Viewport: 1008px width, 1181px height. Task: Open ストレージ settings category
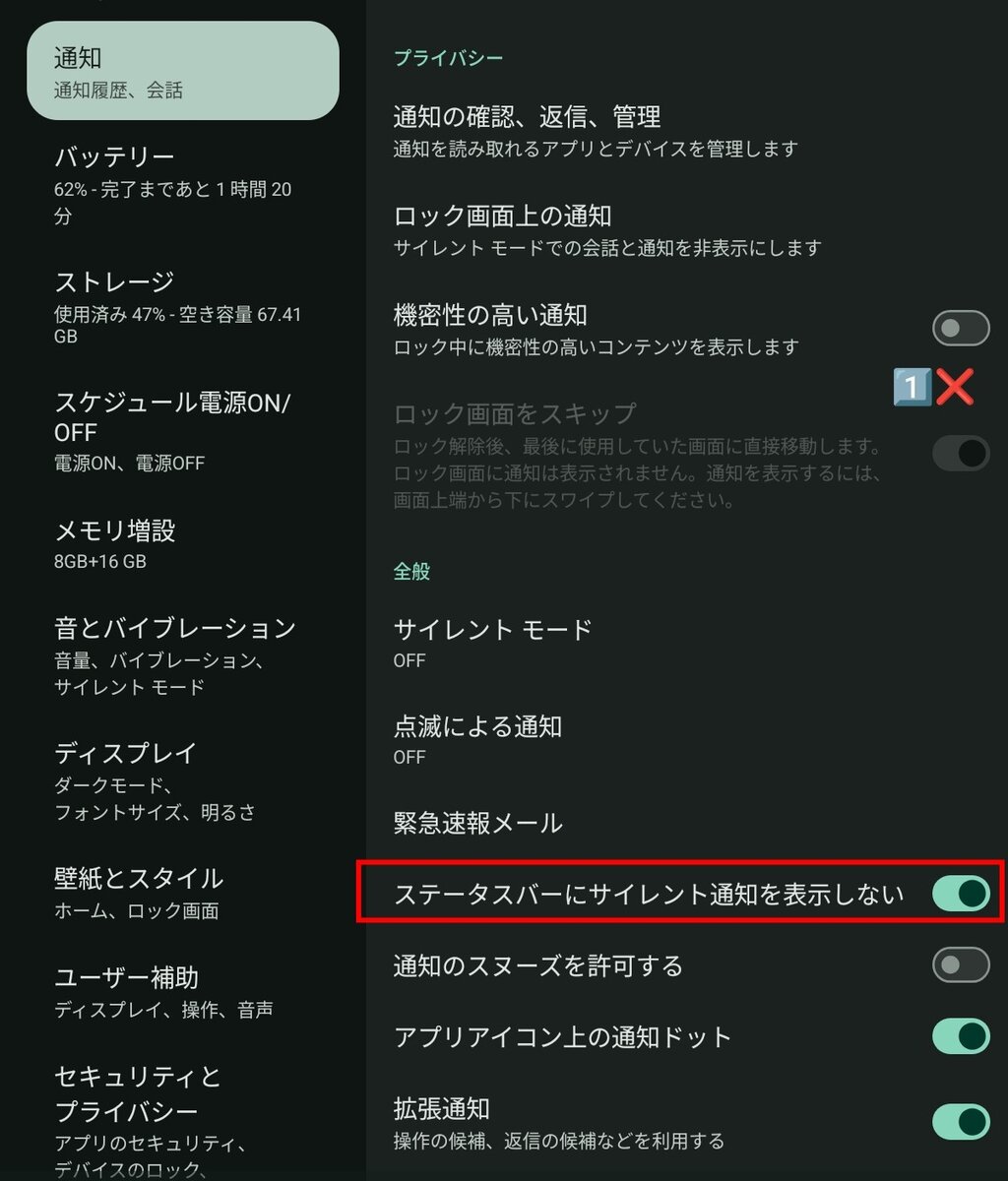pyautogui.click(x=183, y=307)
